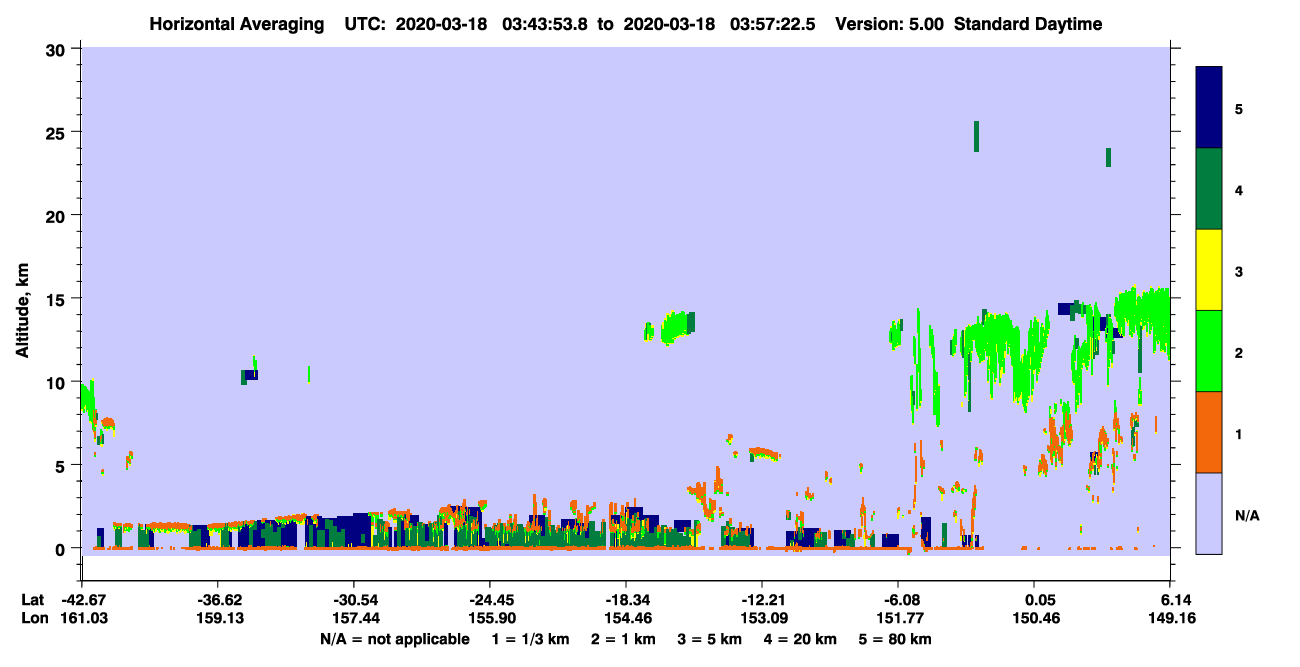Screen dimensions: 1300x667
Task: Click latitude value -42.67
Action: click(83, 600)
